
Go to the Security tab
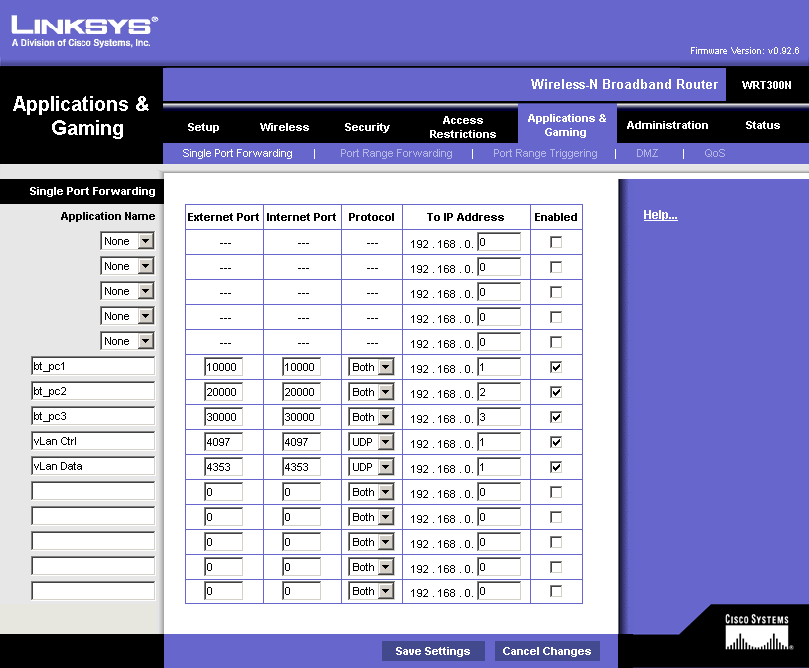point(367,127)
